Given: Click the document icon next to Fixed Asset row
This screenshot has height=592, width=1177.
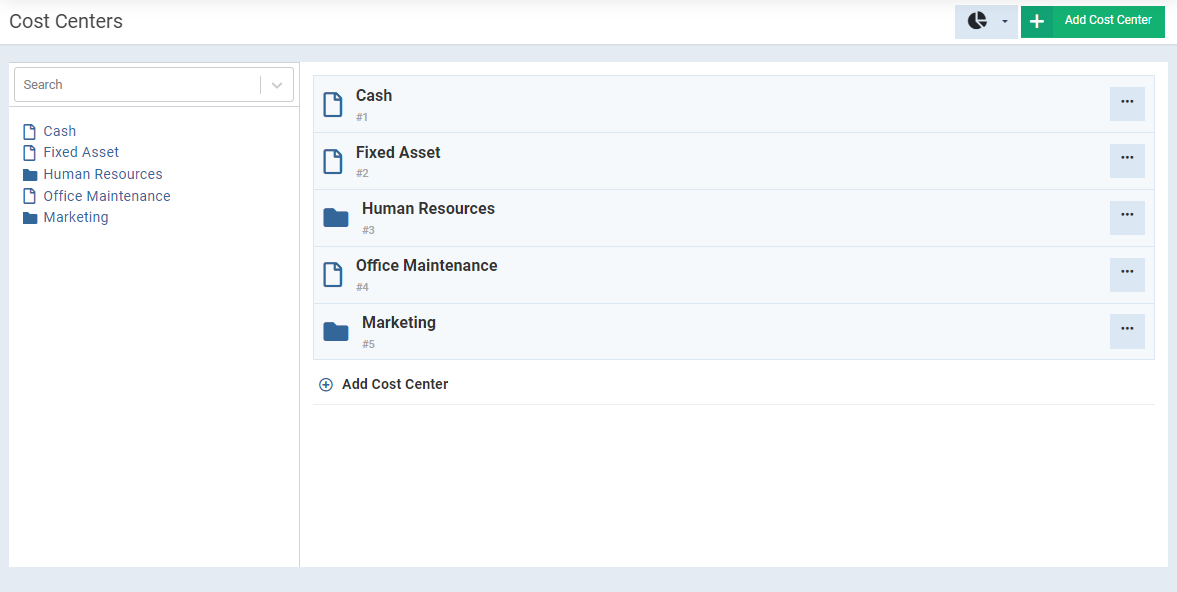Looking at the screenshot, I should click(x=333, y=160).
